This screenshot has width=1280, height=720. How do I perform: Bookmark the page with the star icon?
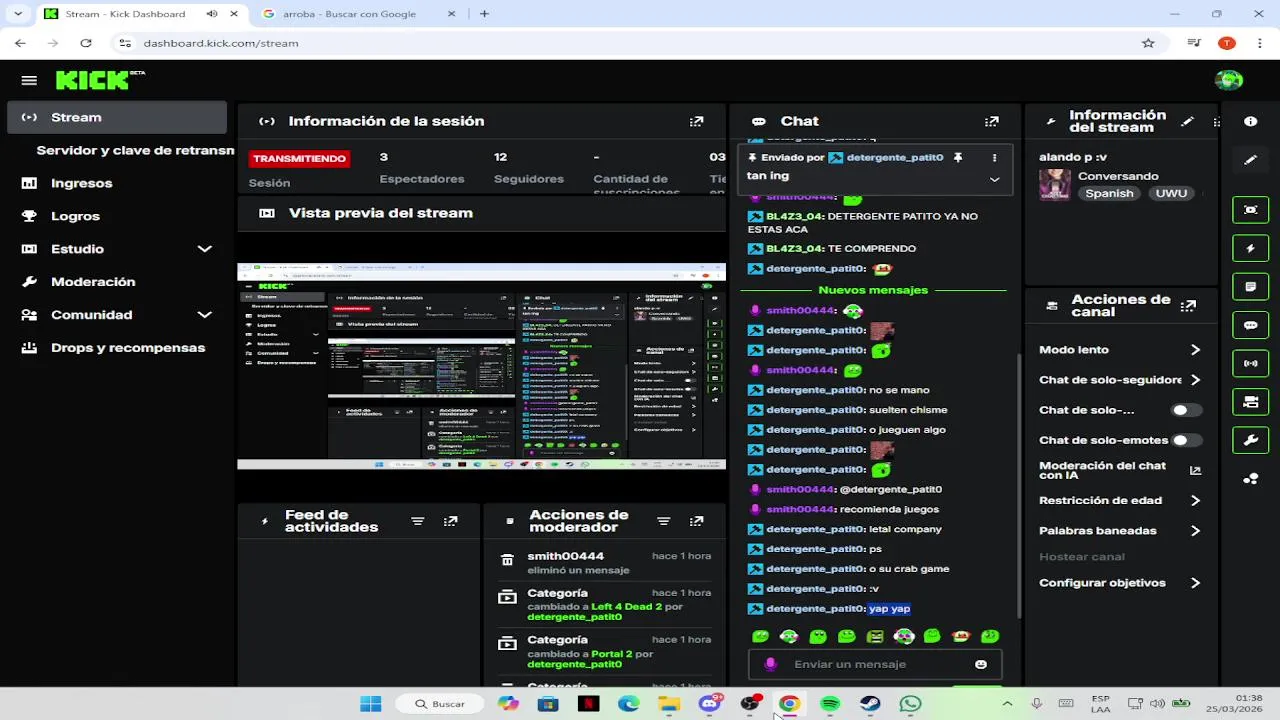(1148, 43)
